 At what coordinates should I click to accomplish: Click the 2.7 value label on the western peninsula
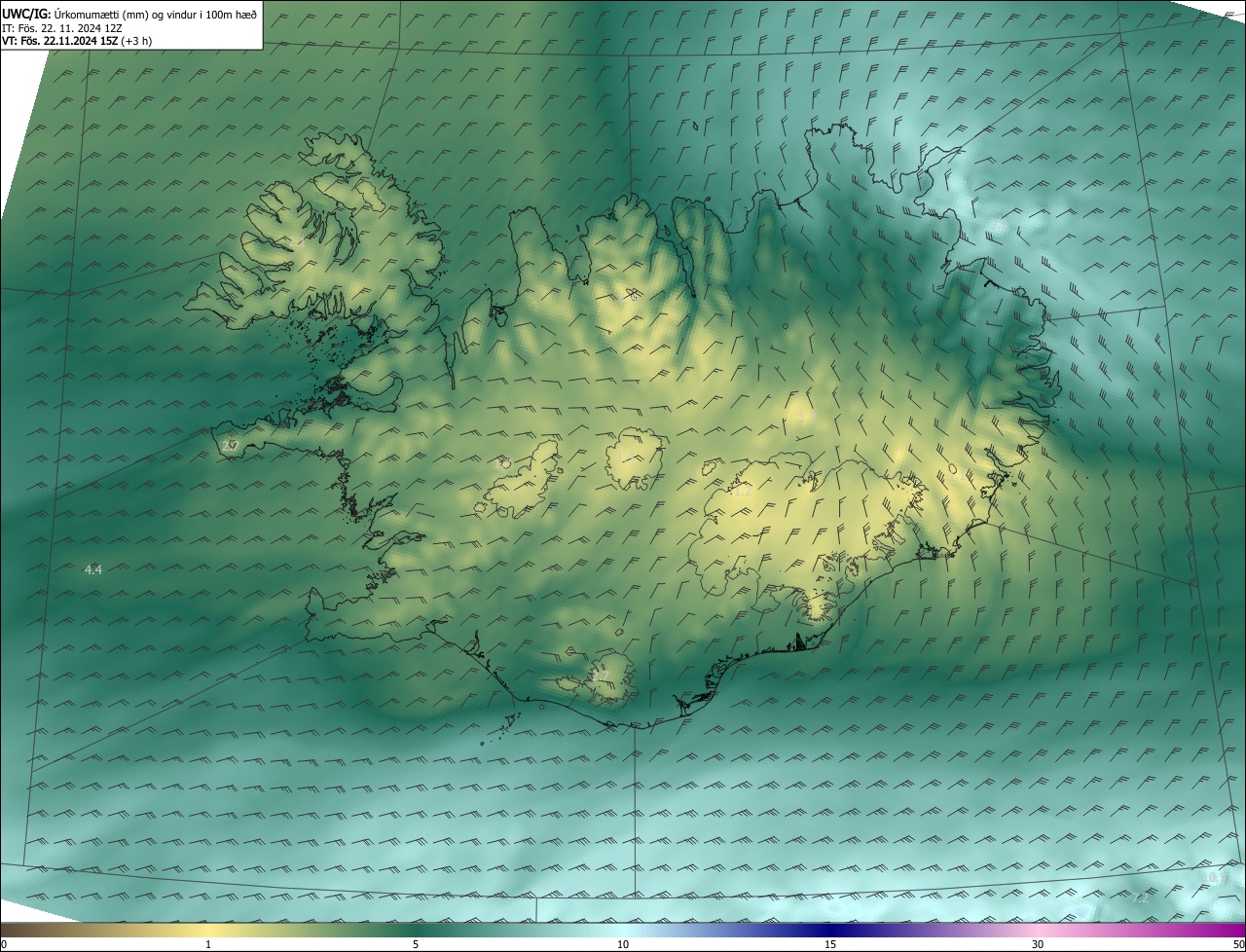[x=230, y=446]
